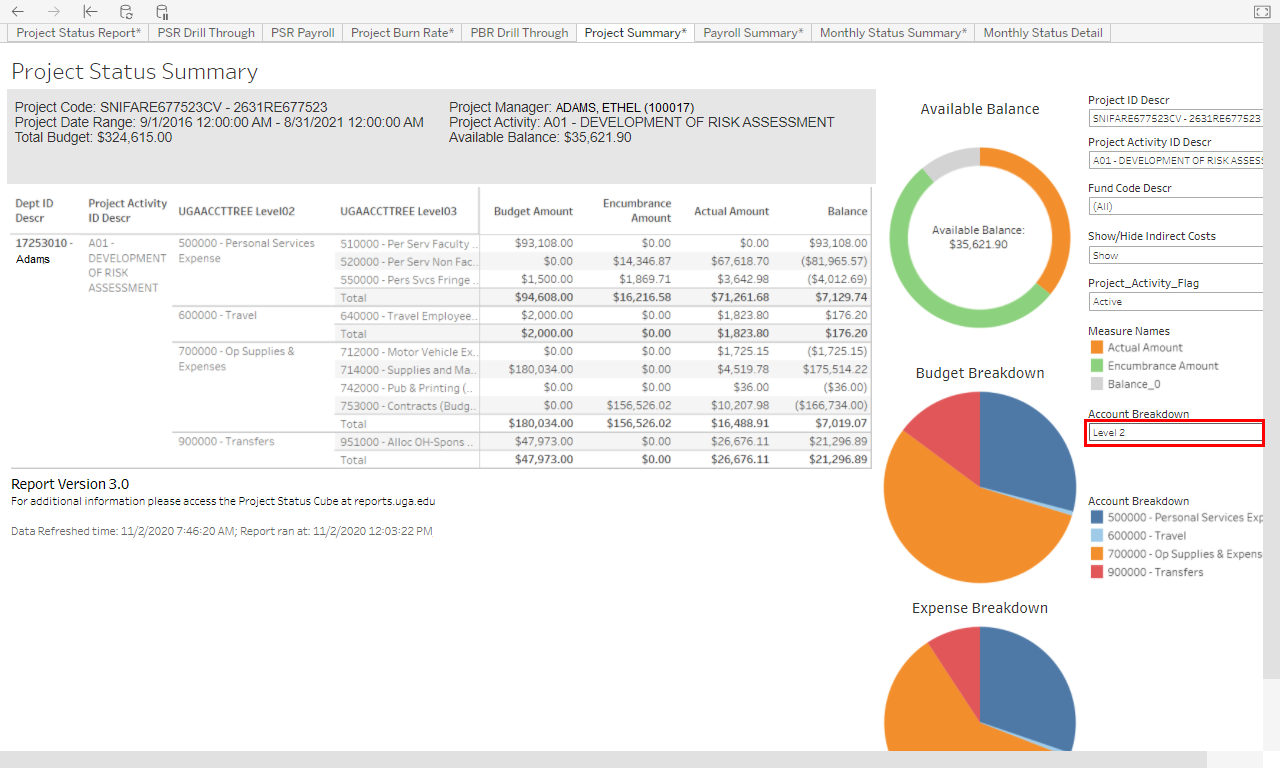Click the Balance_0 gray legend swatch
This screenshot has height=768, width=1280.
(1096, 384)
